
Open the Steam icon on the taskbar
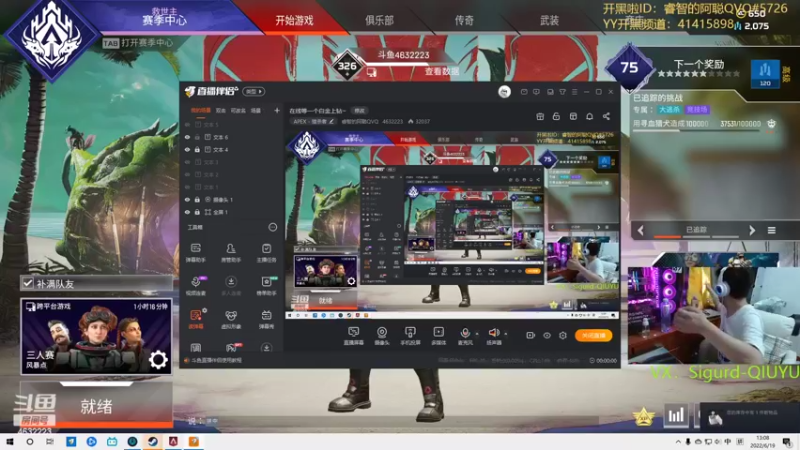153,441
